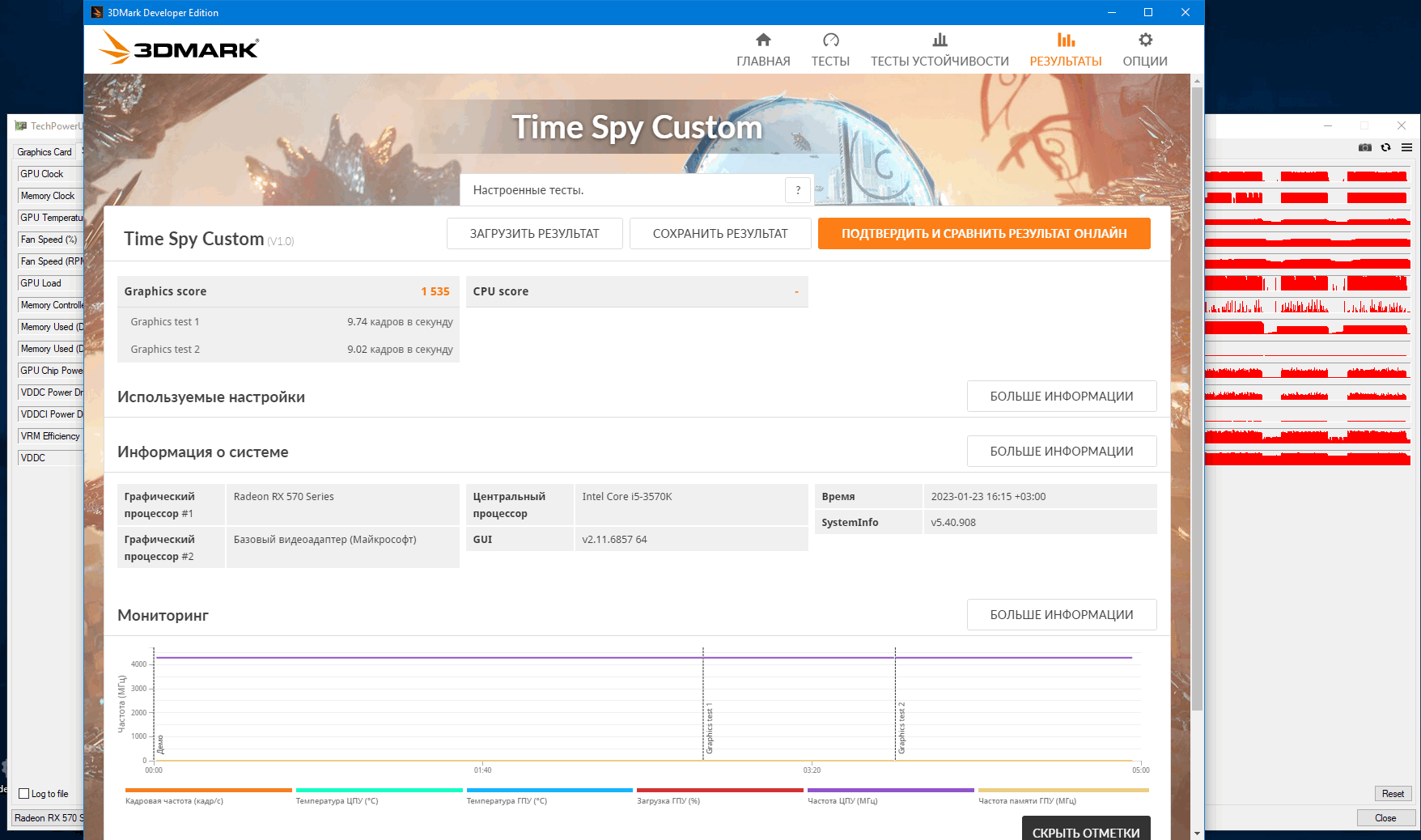
Task: Click 3DMark title bar app icon
Action: point(97,12)
